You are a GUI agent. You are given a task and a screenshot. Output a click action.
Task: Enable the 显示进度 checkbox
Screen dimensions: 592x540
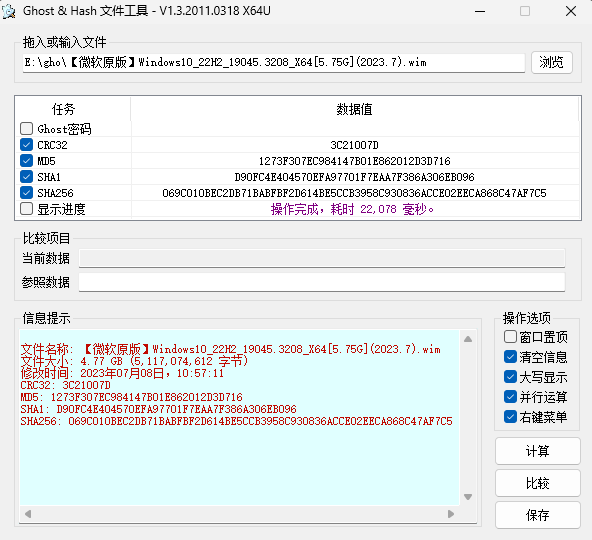tap(26, 208)
